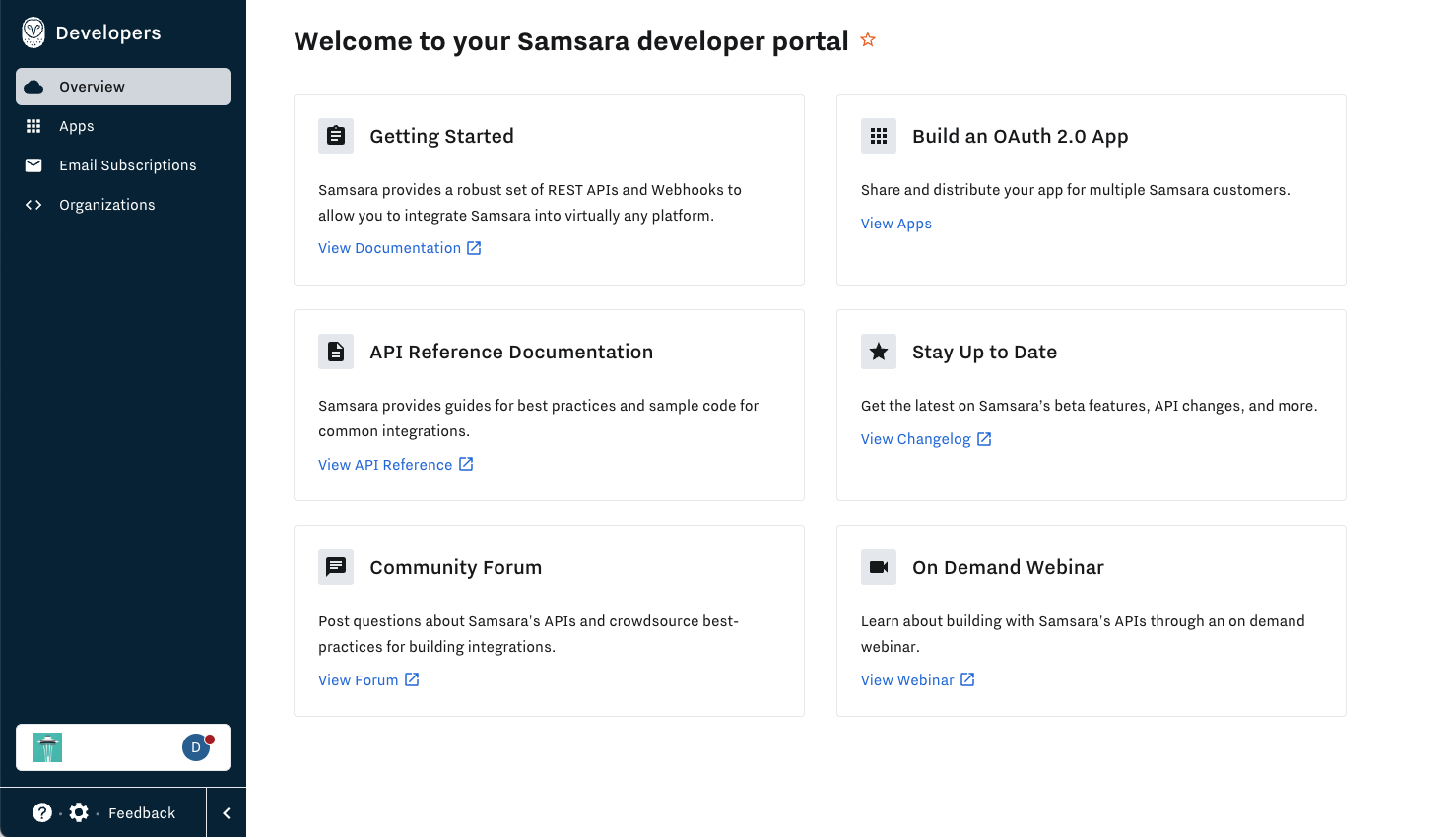The image size is (1456, 837).
Task: Open the help question mark icon
Action: pyautogui.click(x=42, y=812)
